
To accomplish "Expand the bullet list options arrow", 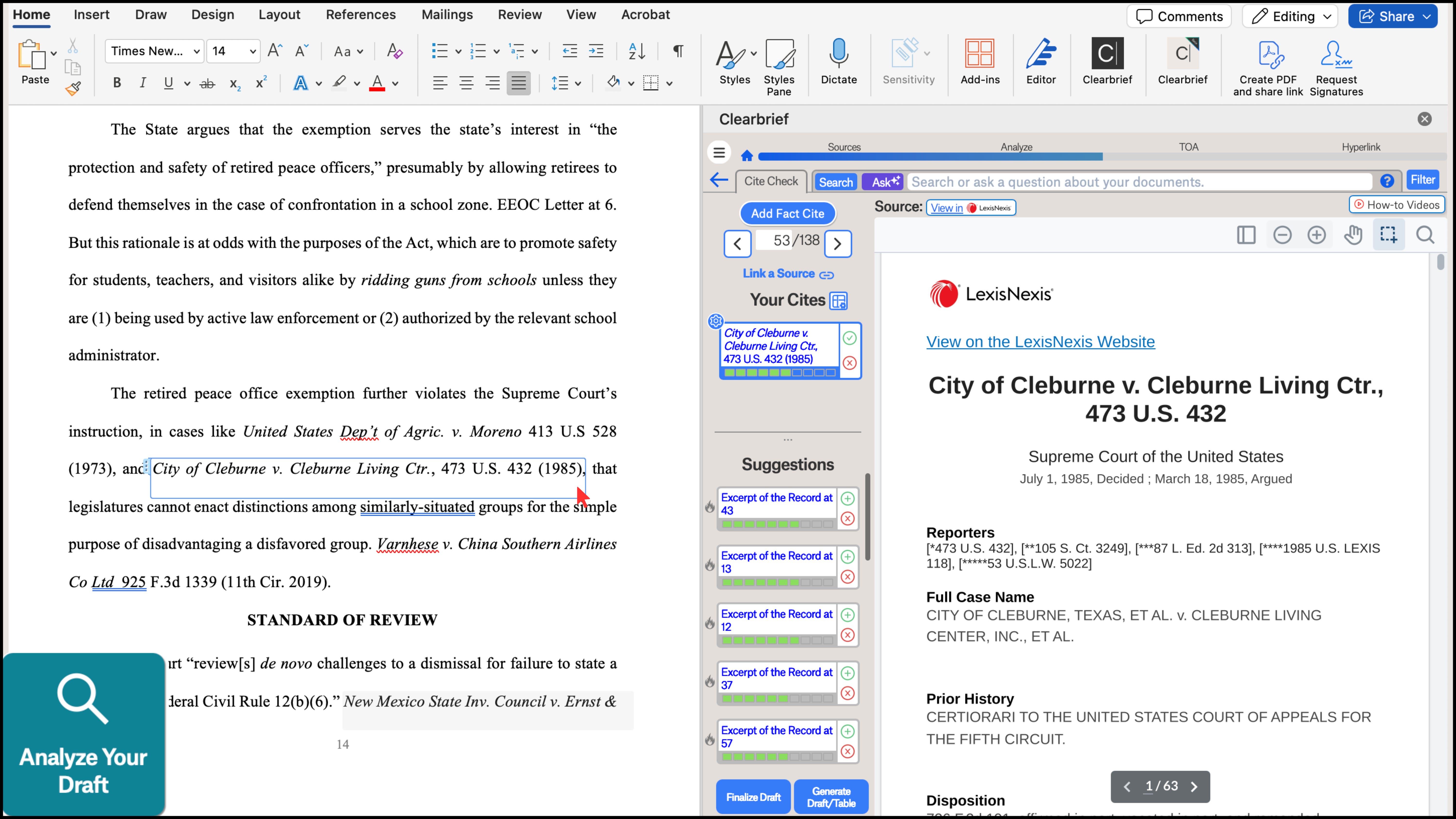I will pos(458,52).
